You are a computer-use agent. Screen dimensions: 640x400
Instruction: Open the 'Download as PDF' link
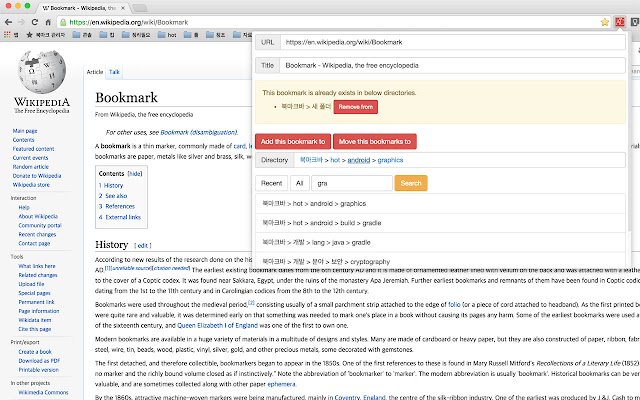coord(39,361)
